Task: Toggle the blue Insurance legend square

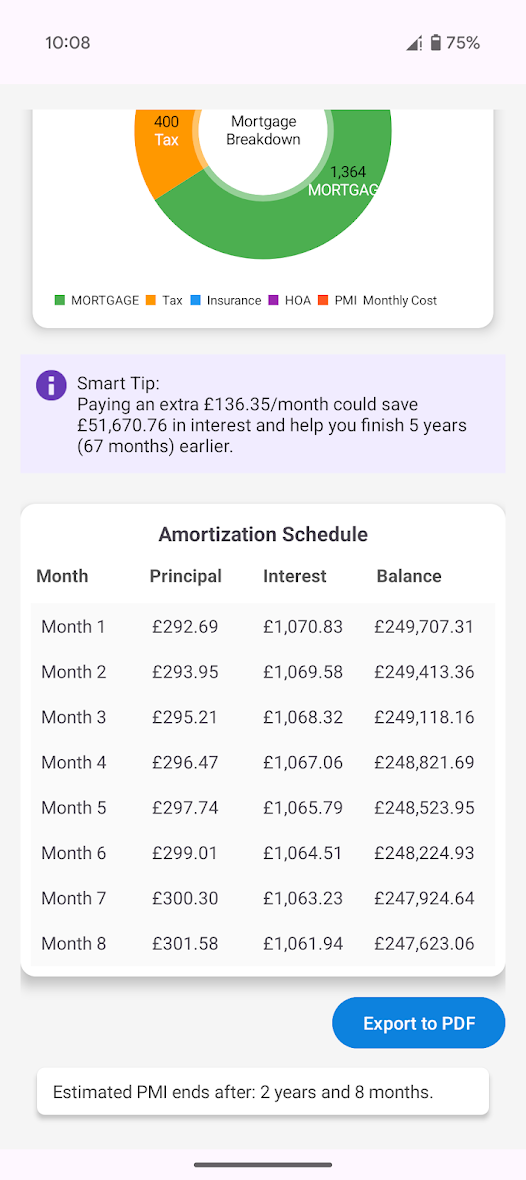Action: [x=196, y=300]
